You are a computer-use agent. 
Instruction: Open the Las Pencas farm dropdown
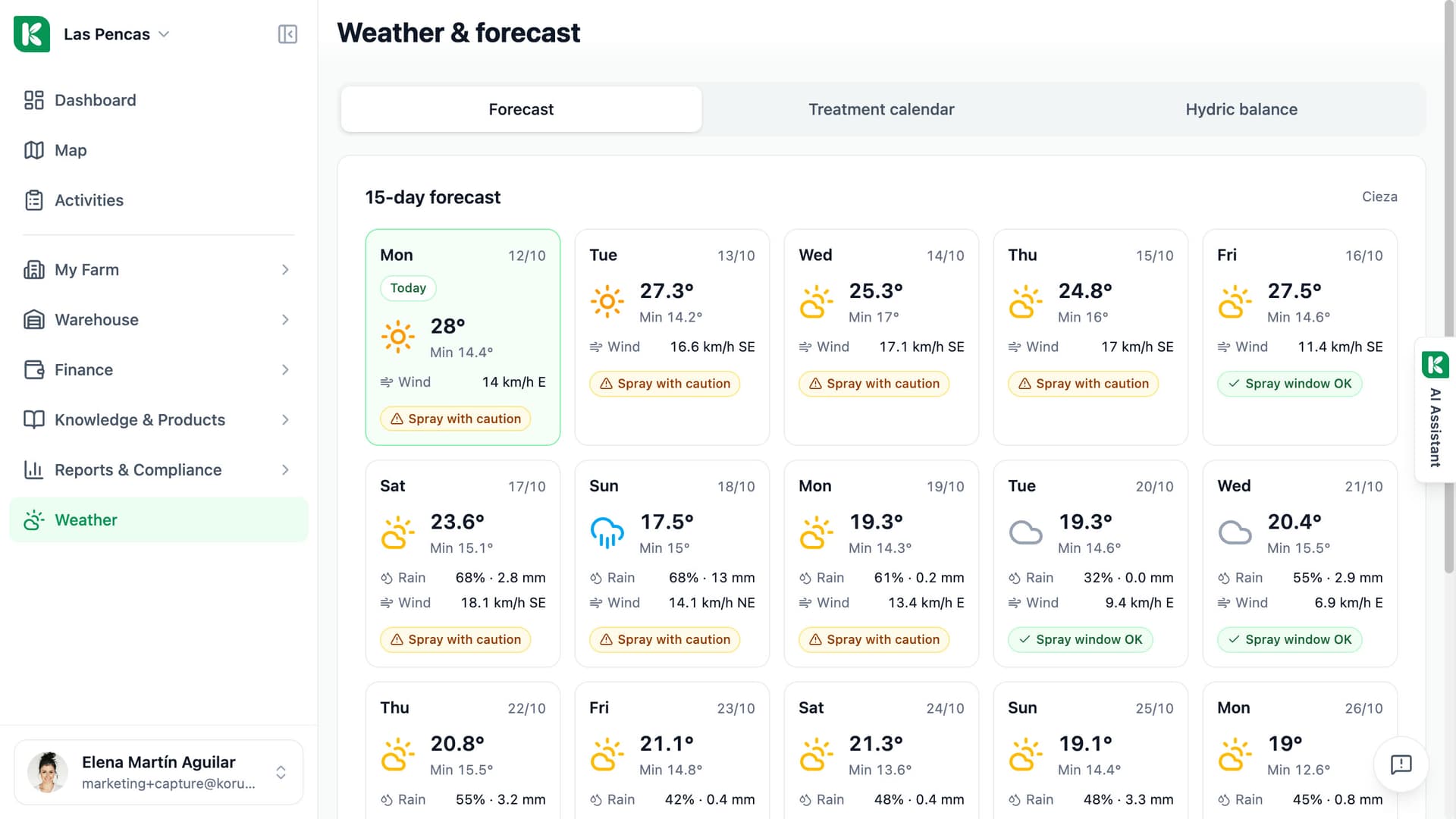(116, 34)
